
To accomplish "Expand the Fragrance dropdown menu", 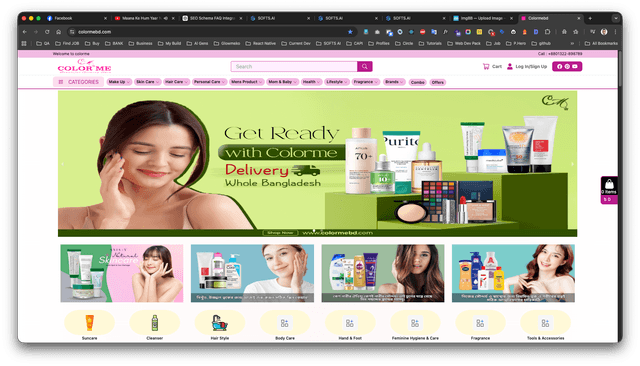I will 366,82.
